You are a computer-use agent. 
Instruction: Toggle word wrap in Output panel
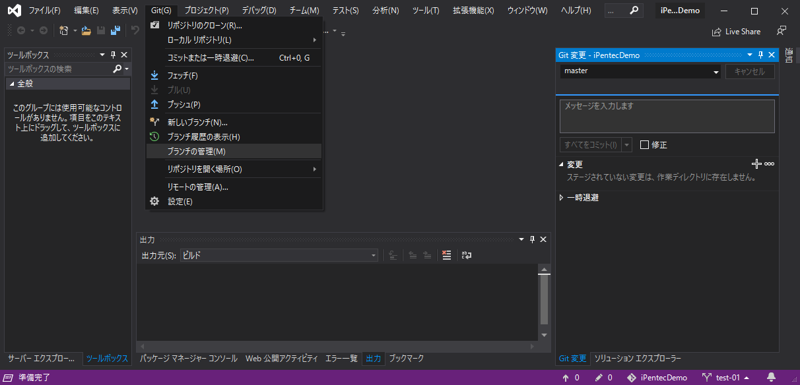(x=466, y=255)
